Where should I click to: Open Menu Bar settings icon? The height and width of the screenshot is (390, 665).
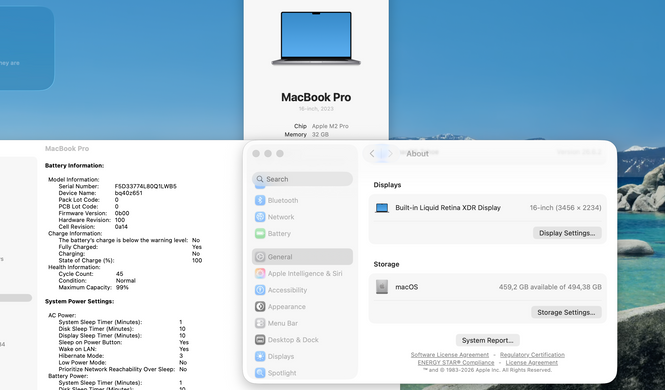260,323
